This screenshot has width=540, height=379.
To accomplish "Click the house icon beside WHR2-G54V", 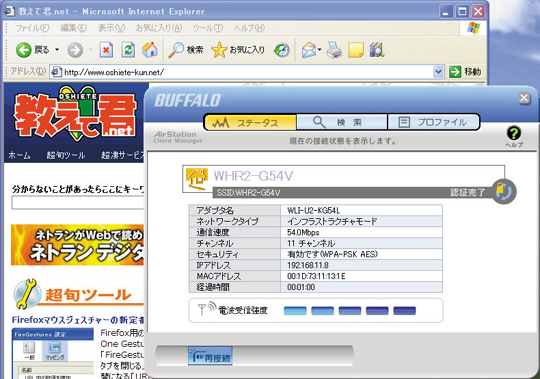I will coord(197,179).
